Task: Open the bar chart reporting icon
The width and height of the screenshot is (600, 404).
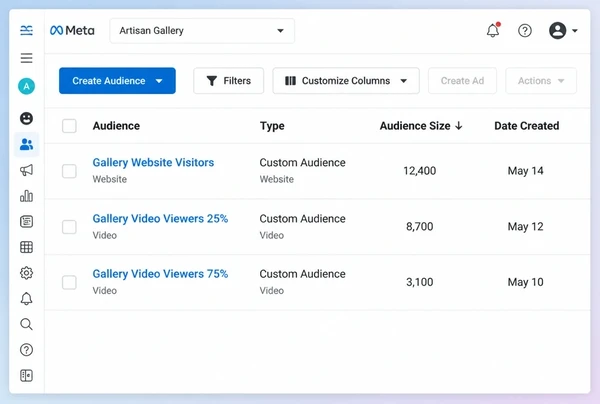Action: [x=26, y=195]
